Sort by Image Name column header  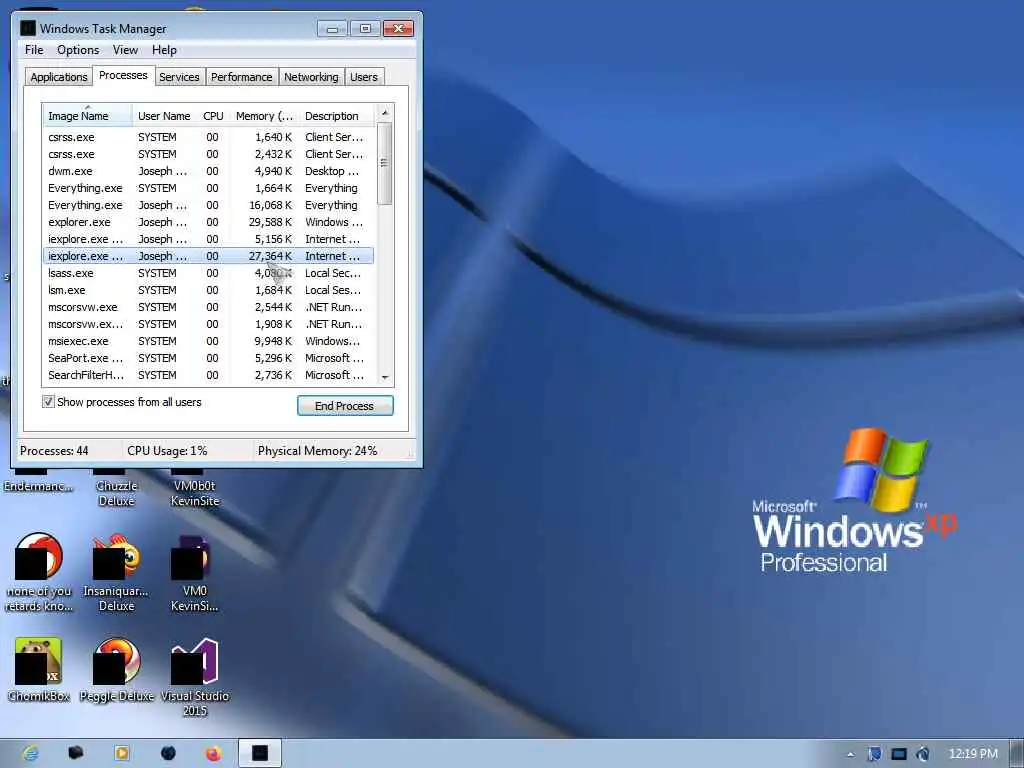point(88,116)
